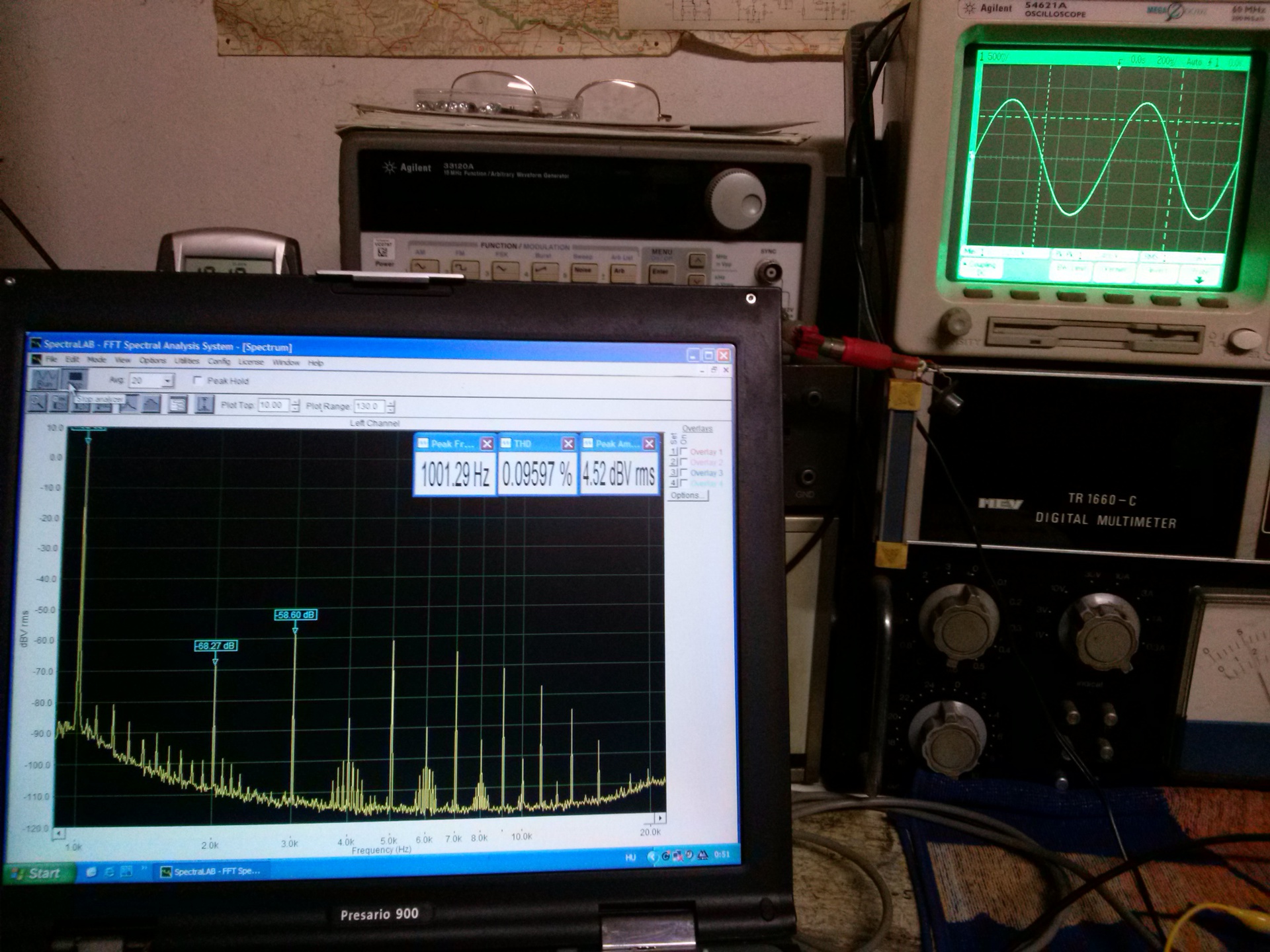Click the Windows Start button

[36, 873]
